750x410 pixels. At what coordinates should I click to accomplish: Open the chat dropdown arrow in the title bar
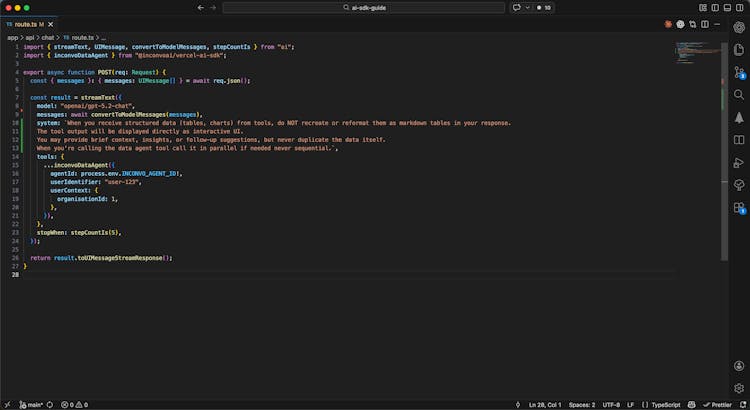tap(529, 7)
